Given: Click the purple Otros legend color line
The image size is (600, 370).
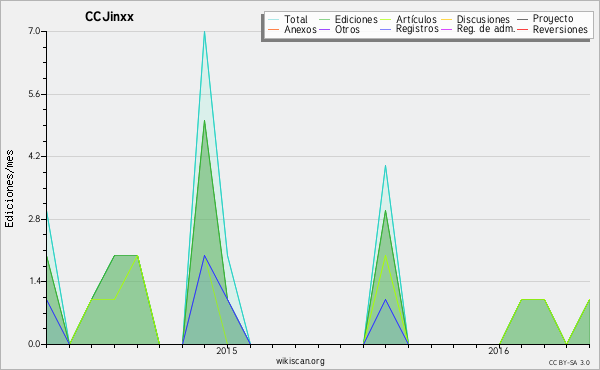Looking at the screenshot, I should [324, 29].
